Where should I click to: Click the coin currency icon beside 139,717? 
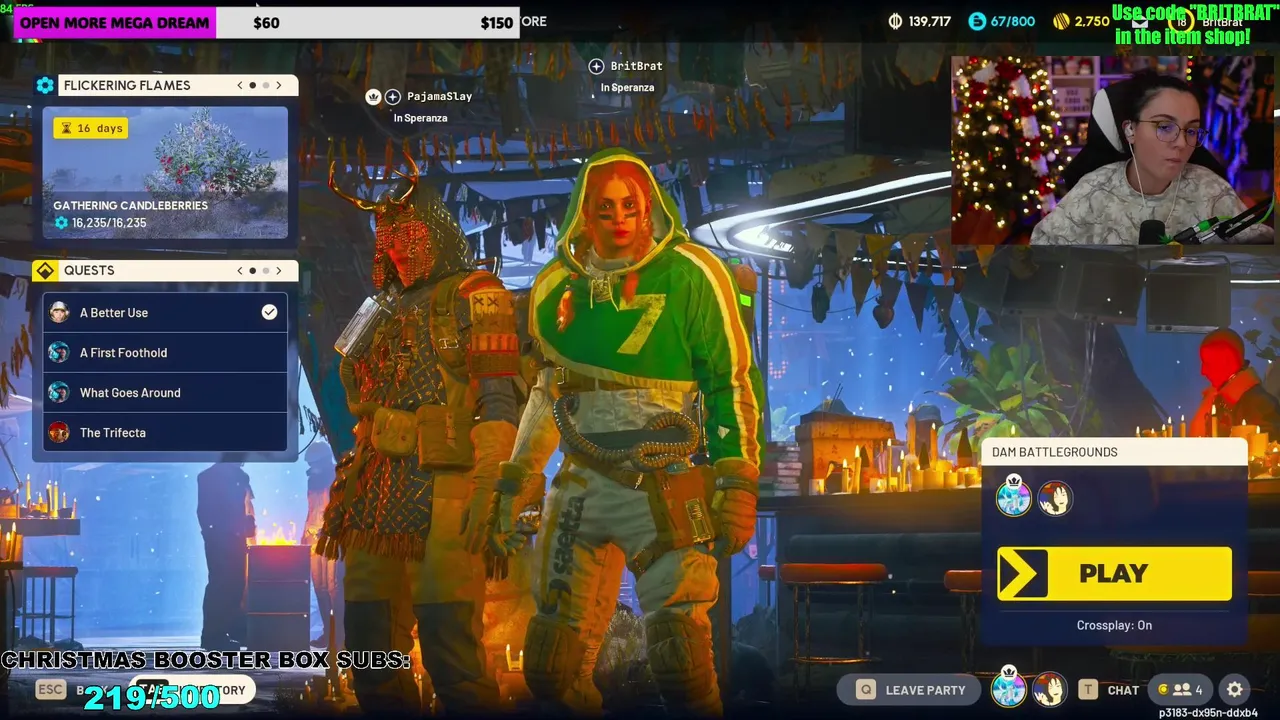895,21
